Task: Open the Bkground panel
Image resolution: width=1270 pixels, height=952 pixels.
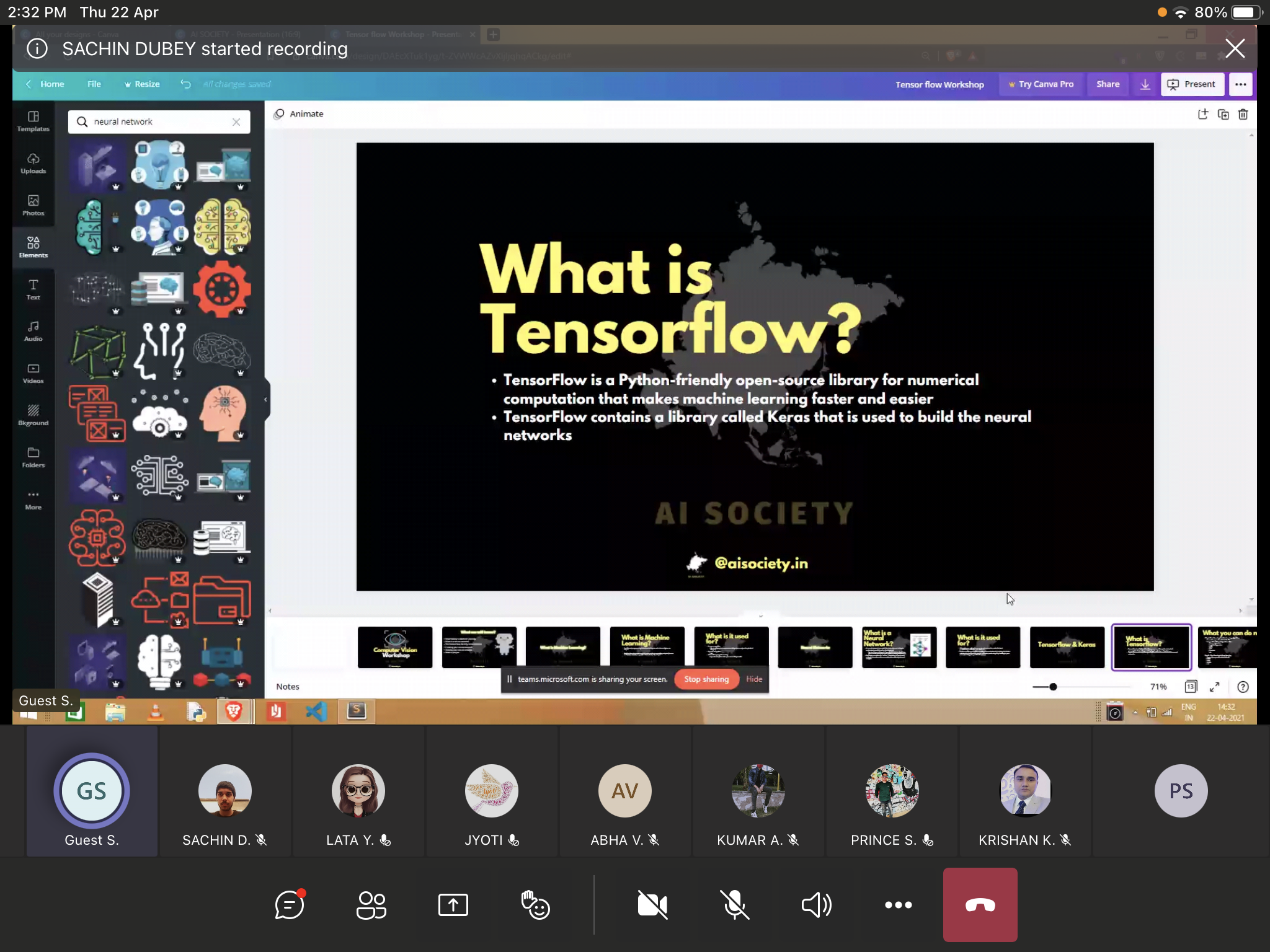Action: 33,415
